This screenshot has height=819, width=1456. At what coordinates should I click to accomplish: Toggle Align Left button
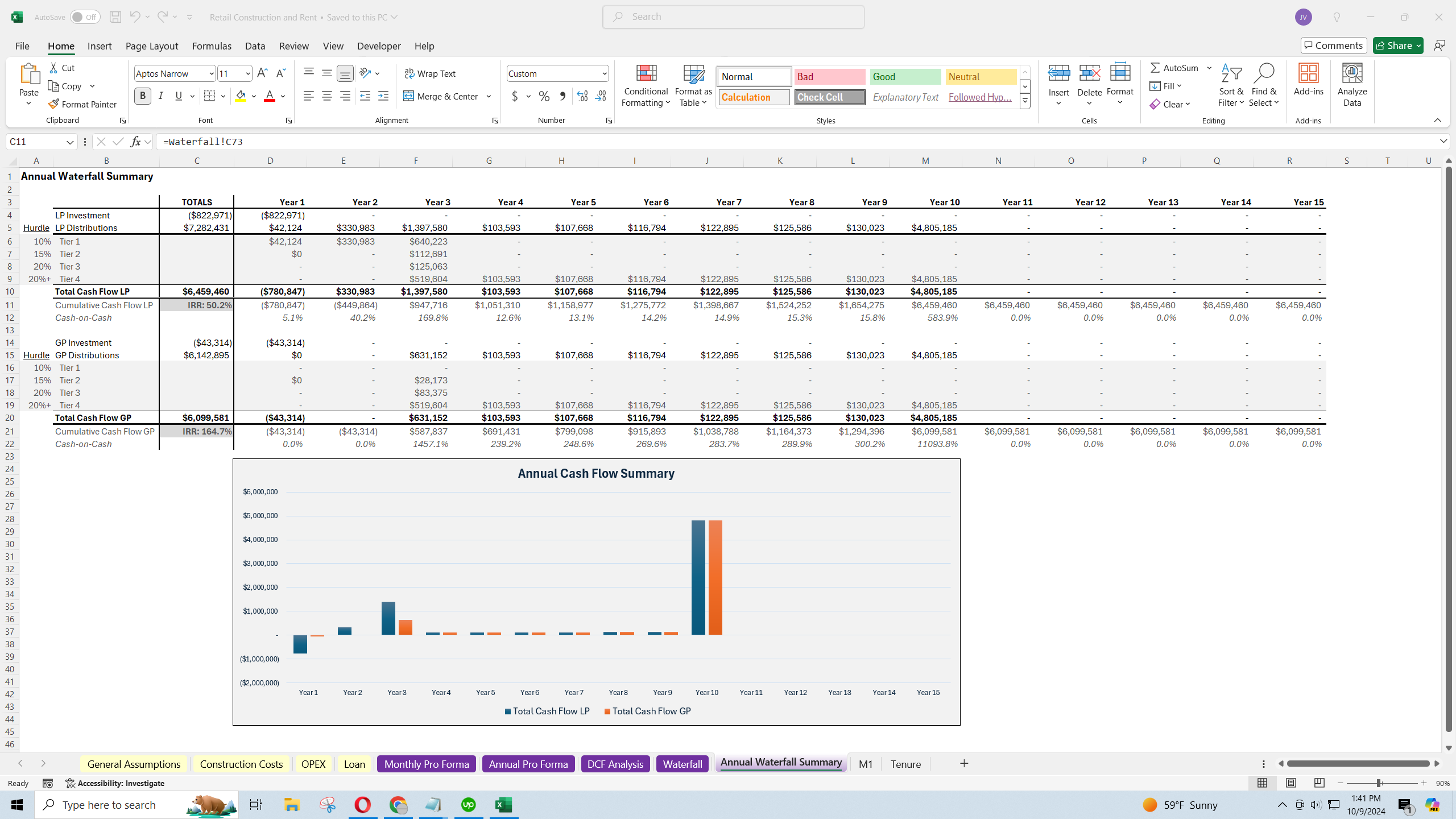(309, 96)
